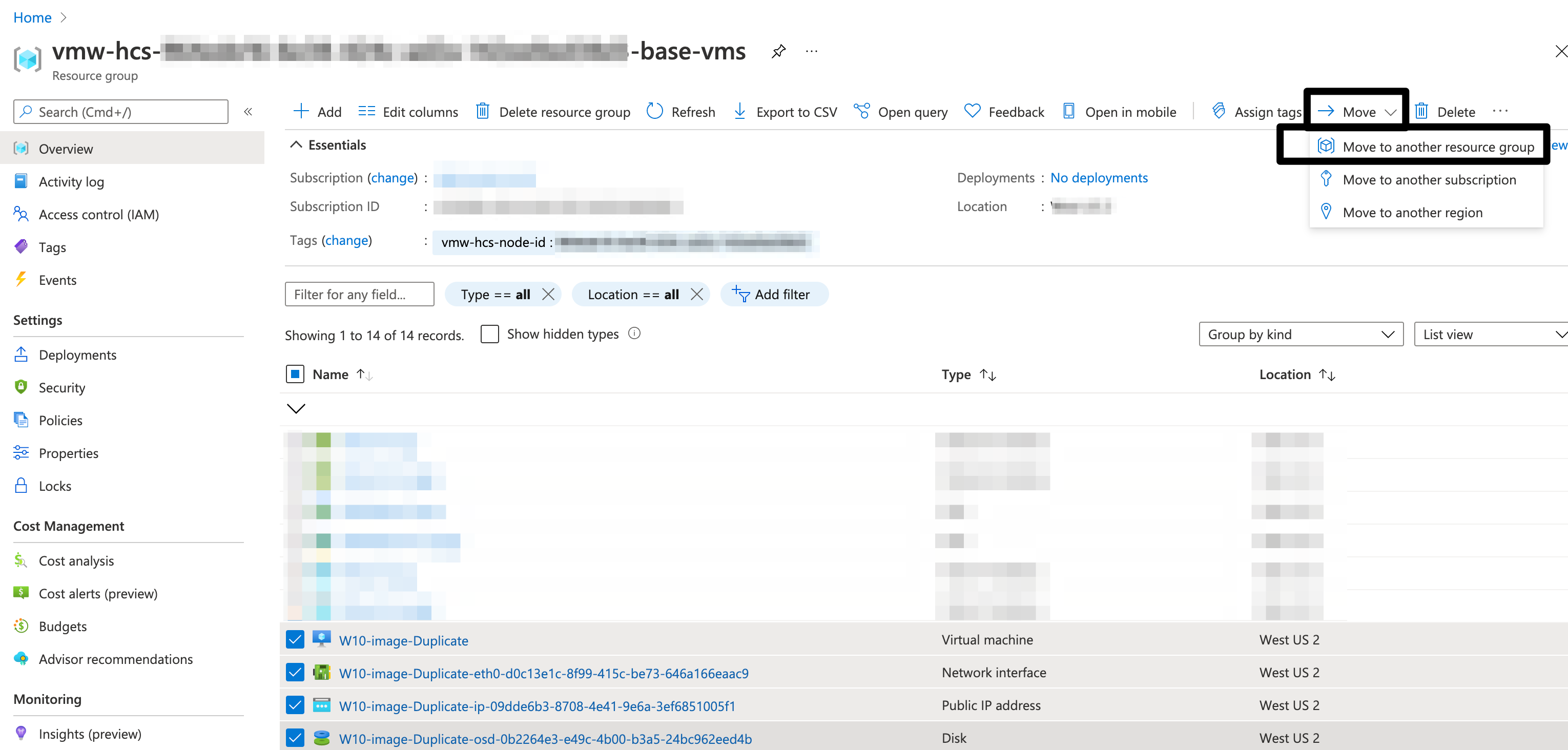The width and height of the screenshot is (1568, 750).
Task: Toggle the select-all checkbox beside Name
Action: click(x=295, y=374)
